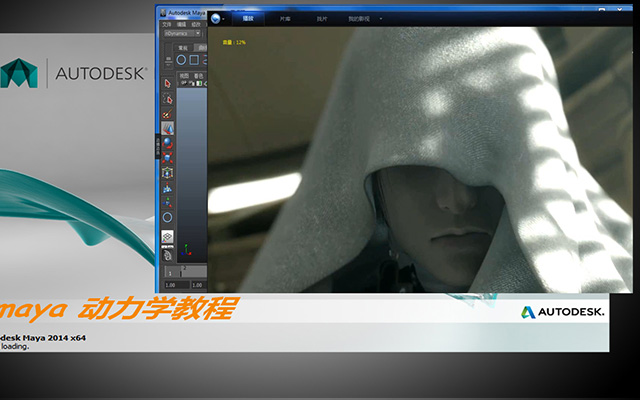Click the media player bird logo
Screen dimensions: 640x400
[216, 18]
